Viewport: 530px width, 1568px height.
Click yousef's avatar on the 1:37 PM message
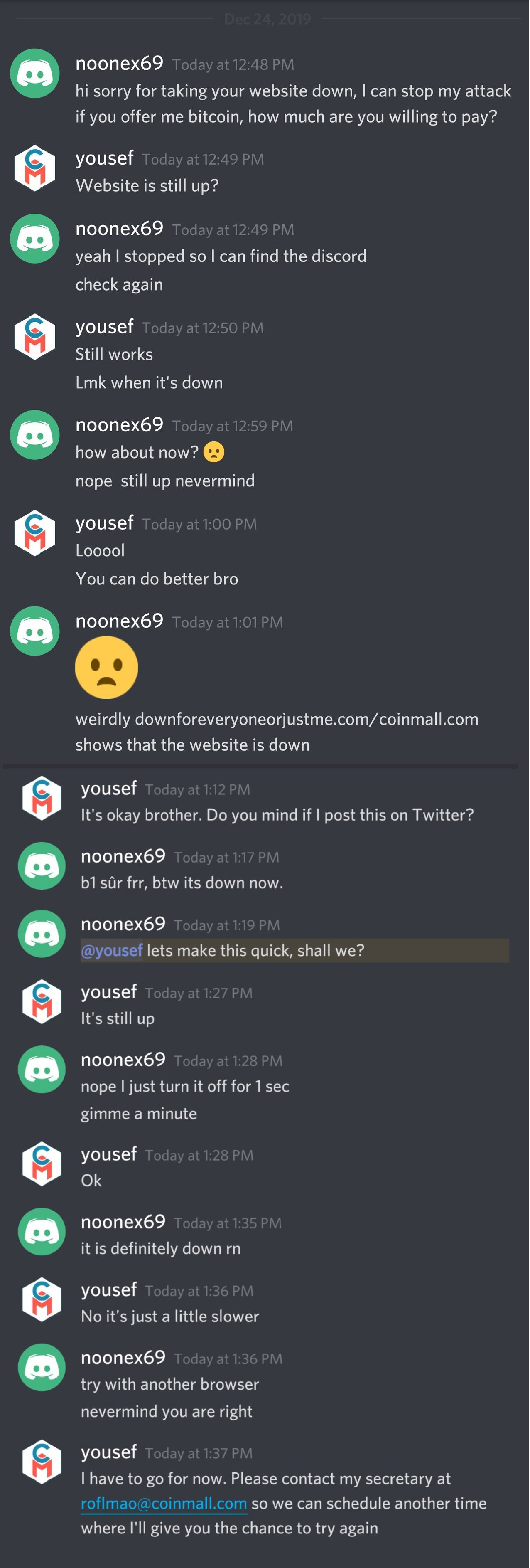pyautogui.click(x=42, y=1462)
